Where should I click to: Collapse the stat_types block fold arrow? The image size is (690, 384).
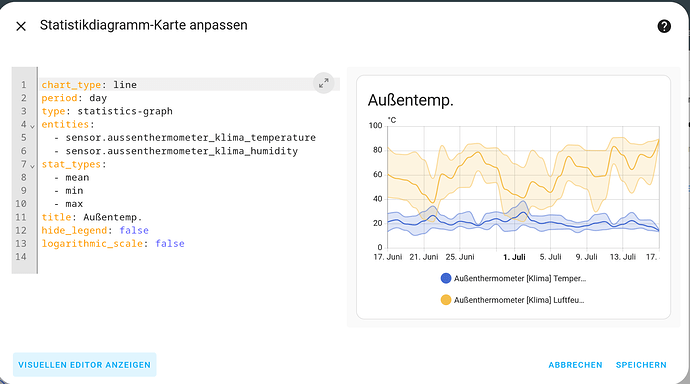point(33,166)
